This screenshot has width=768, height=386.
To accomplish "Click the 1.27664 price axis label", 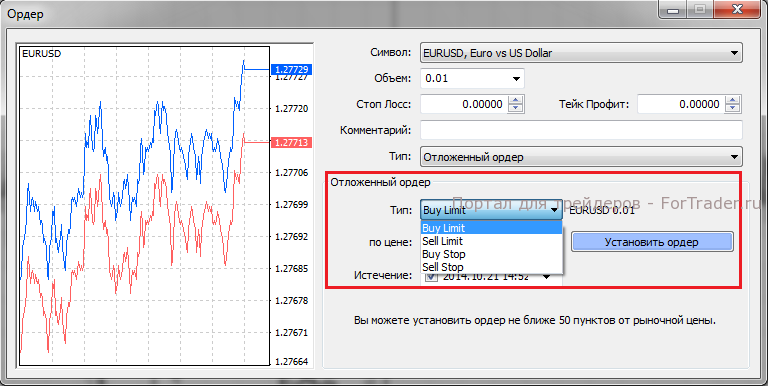I will 292,362.
